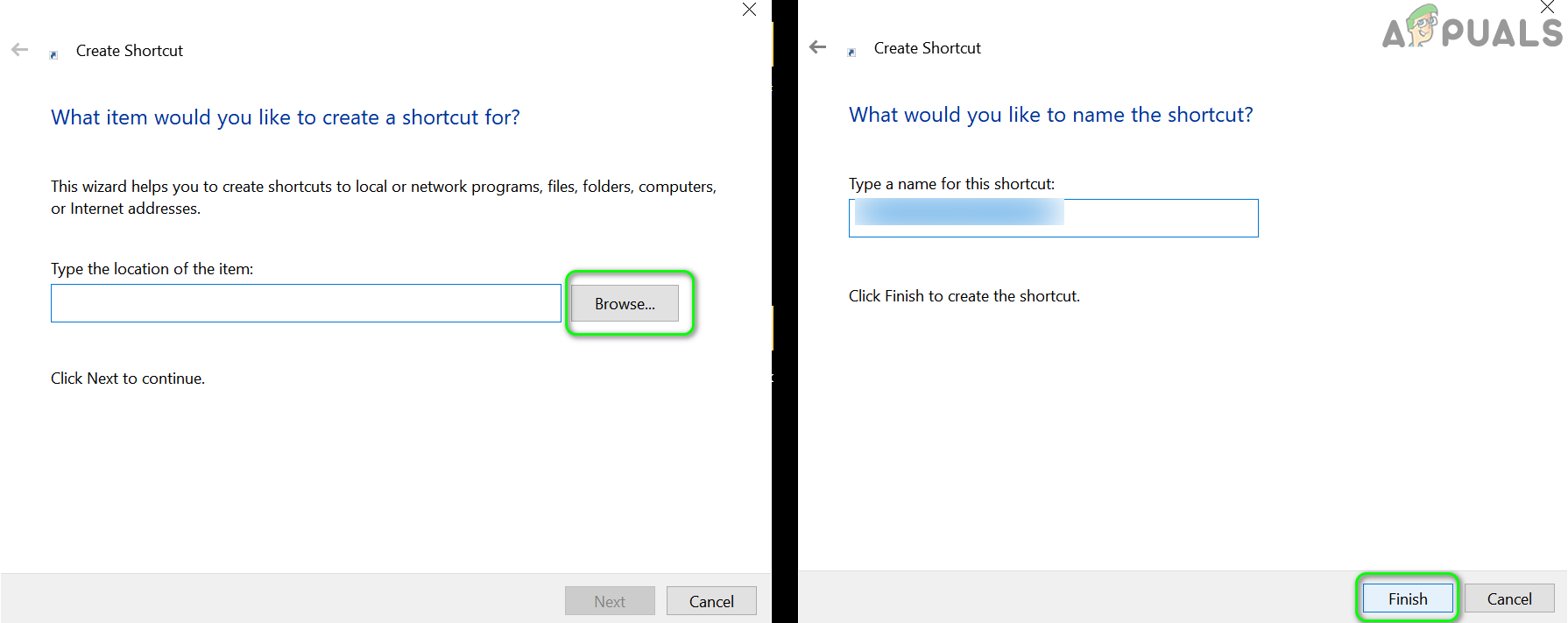Image resolution: width=1568 pixels, height=623 pixels.
Task: Click the Appuals logo
Action: [1472, 28]
